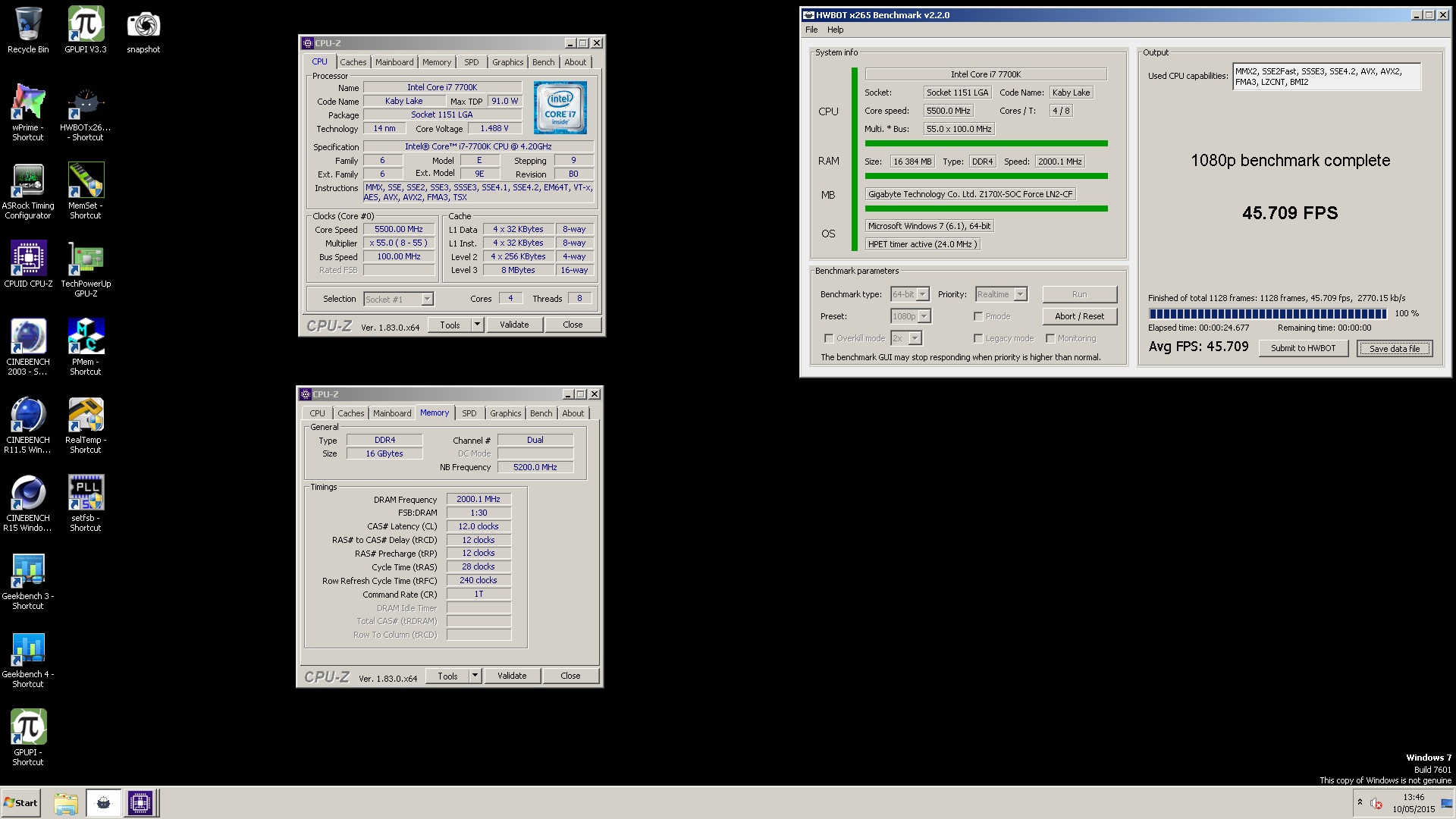Show hidden tray icons arrow
Image resolution: width=1456 pixels, height=819 pixels.
pos(1360,802)
